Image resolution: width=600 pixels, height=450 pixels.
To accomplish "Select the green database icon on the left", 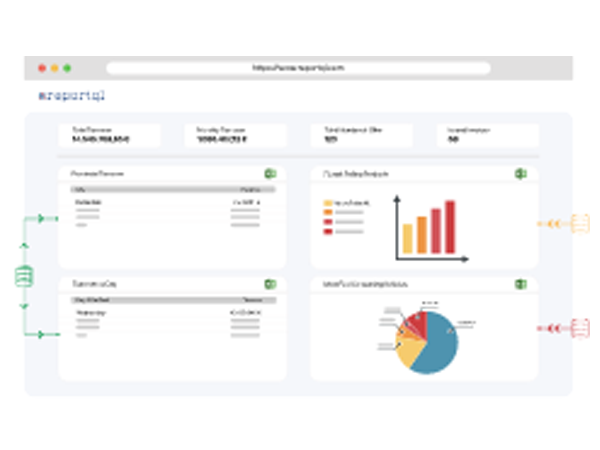I will pyautogui.click(x=24, y=276).
